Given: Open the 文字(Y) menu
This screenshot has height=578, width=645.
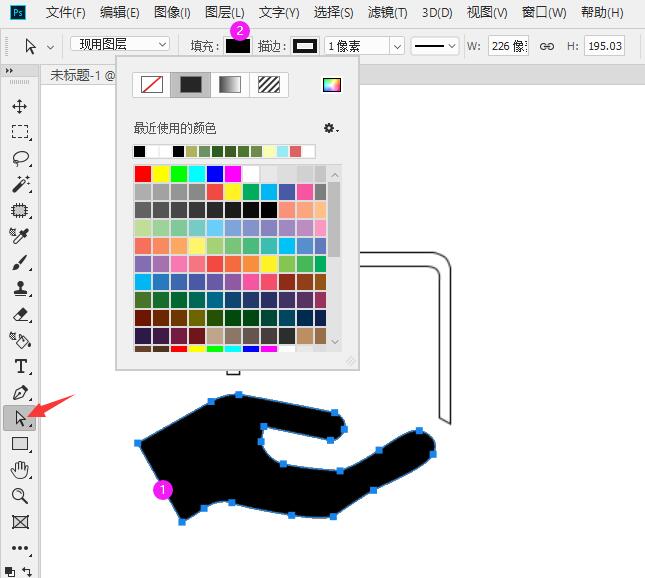Looking at the screenshot, I should coord(279,13).
